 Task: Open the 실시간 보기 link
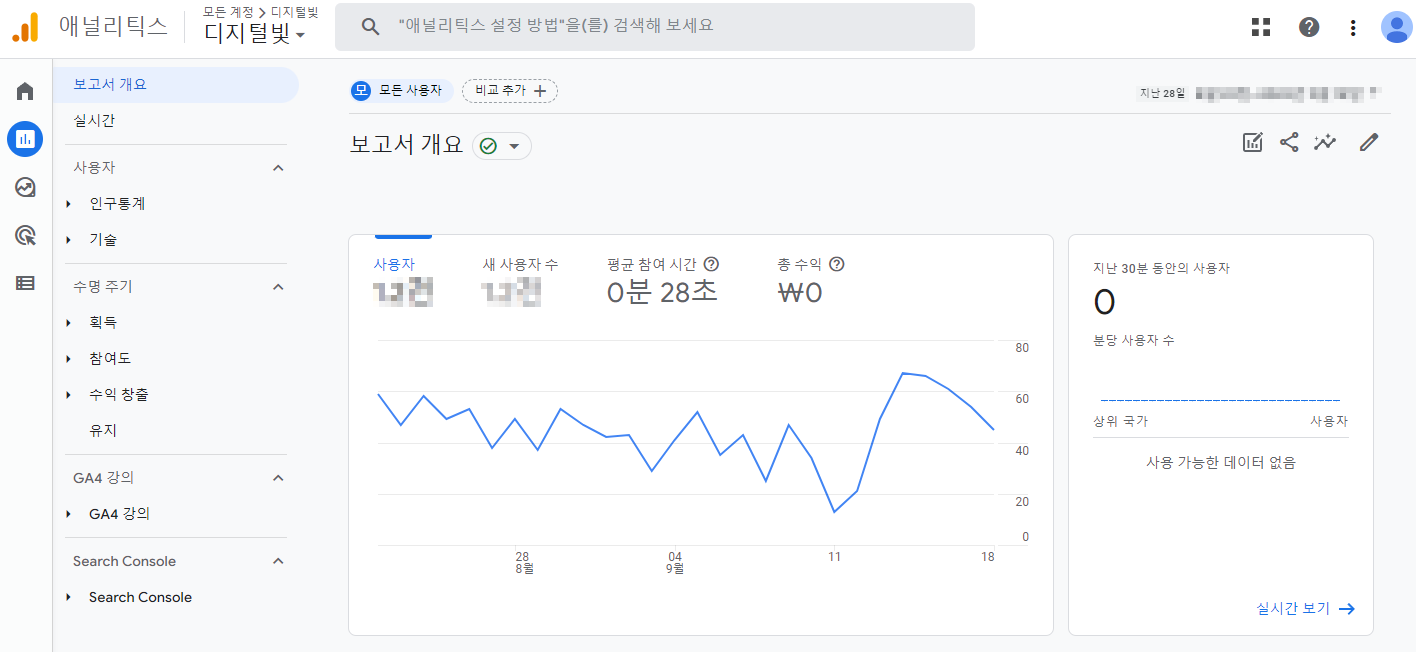coord(1305,608)
